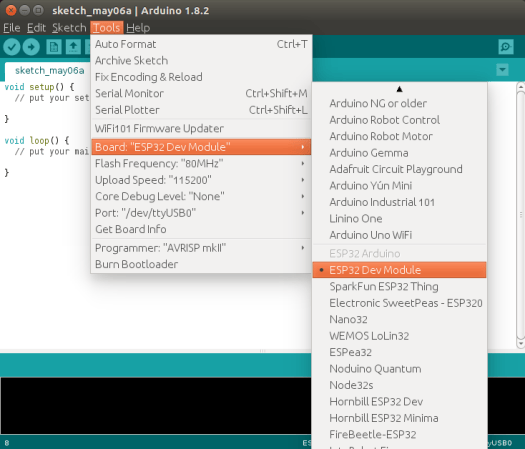
Task: Select the sketch_may06a editor tab
Action: 49,71
